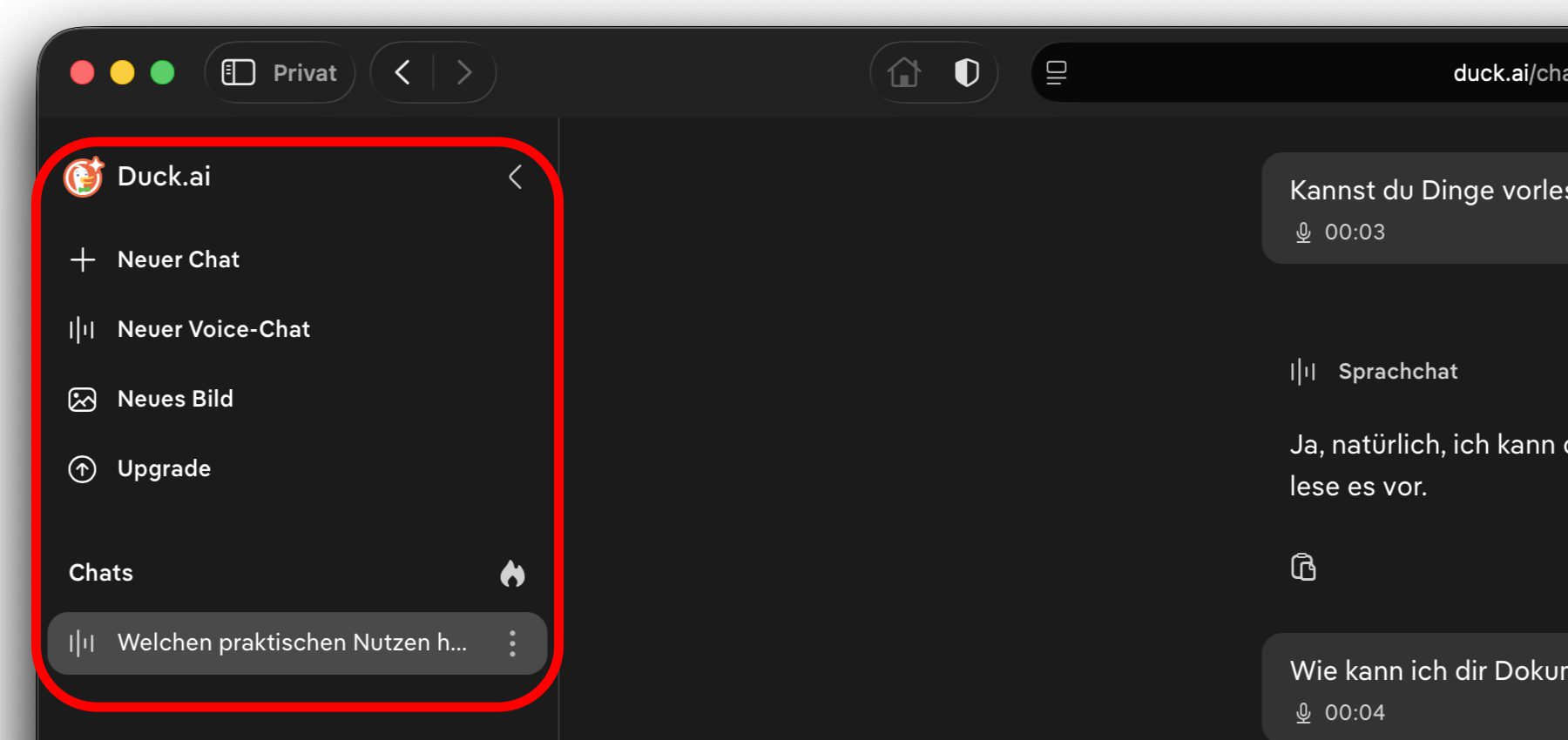Screen dimensions: 1568x740
Task: Click the upward arrow Upgrade icon
Action: [x=83, y=469]
